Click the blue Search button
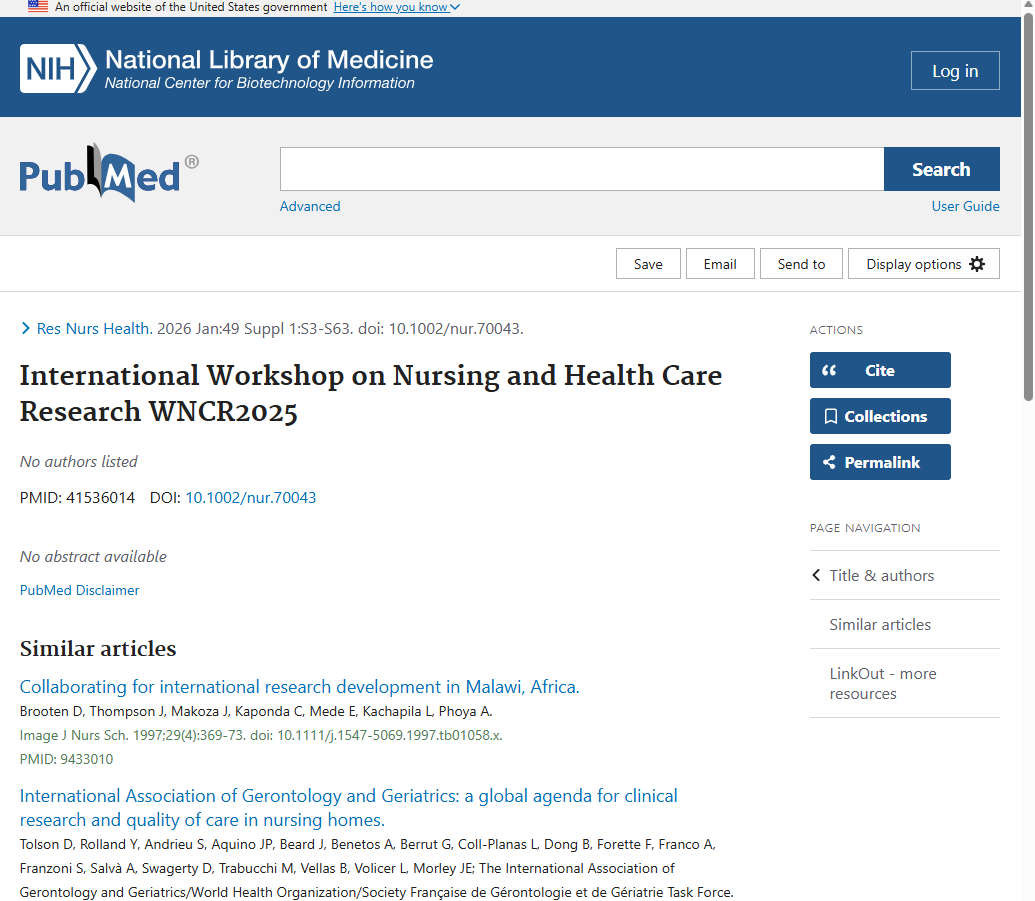The height and width of the screenshot is (901, 1035). tap(941, 169)
